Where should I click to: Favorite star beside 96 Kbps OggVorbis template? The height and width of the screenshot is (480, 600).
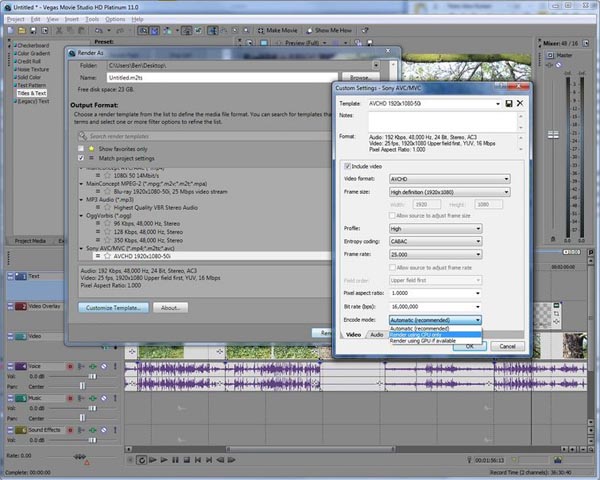click(108, 224)
